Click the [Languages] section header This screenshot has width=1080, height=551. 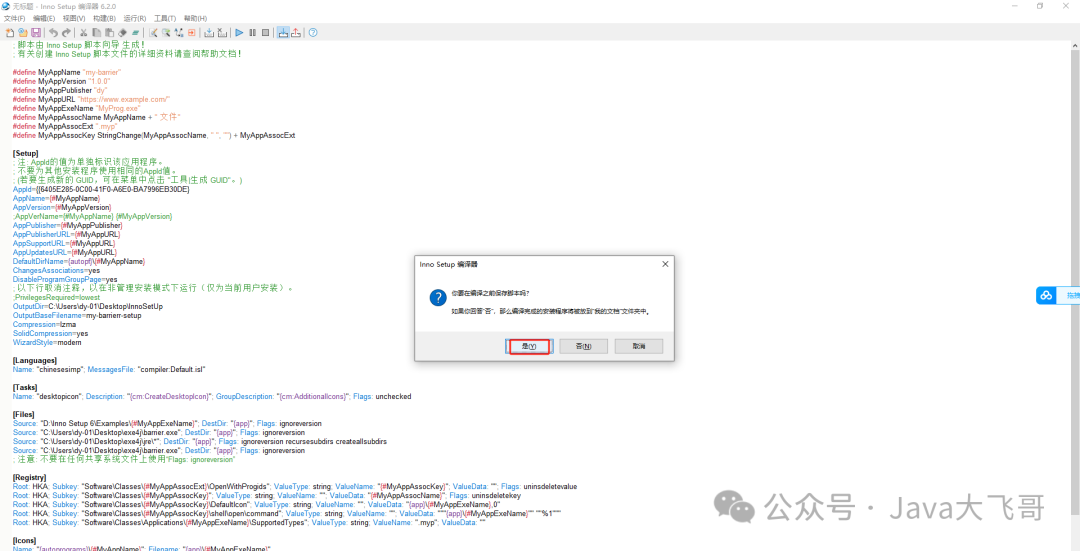click(x=34, y=360)
